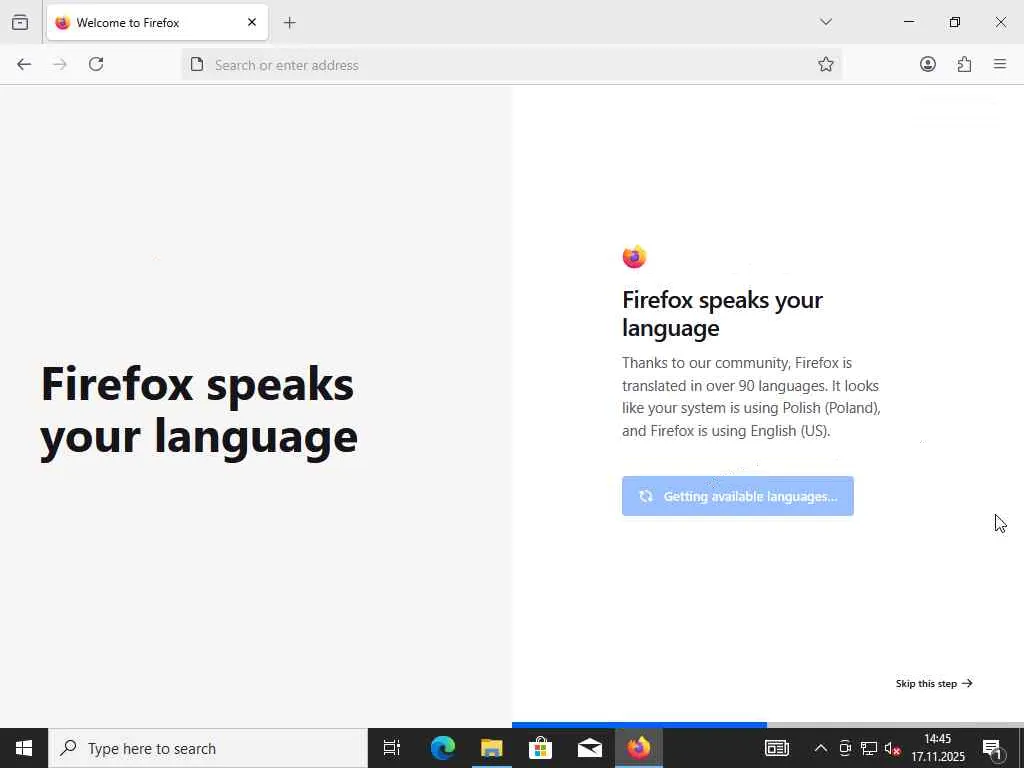Screen dimensions: 1024x768
Task: Click the small heading 'Firefox speaks your language'
Action: 722,313
